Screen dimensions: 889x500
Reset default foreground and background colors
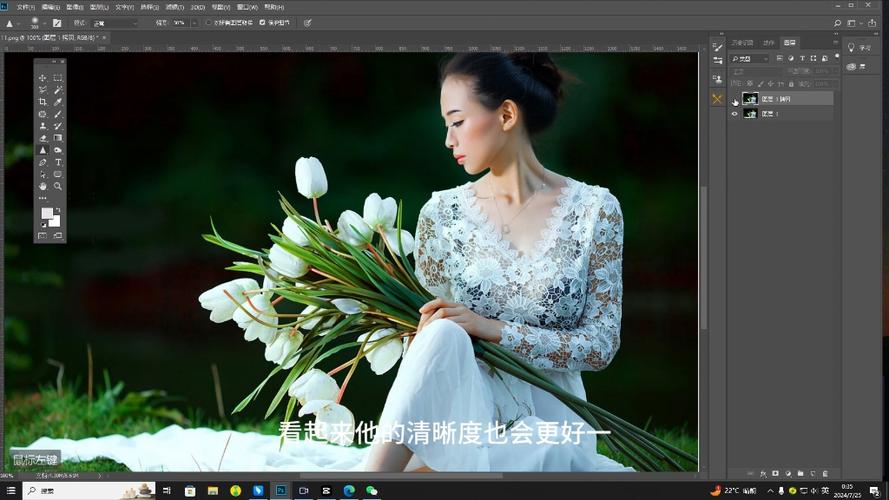click(x=44, y=224)
